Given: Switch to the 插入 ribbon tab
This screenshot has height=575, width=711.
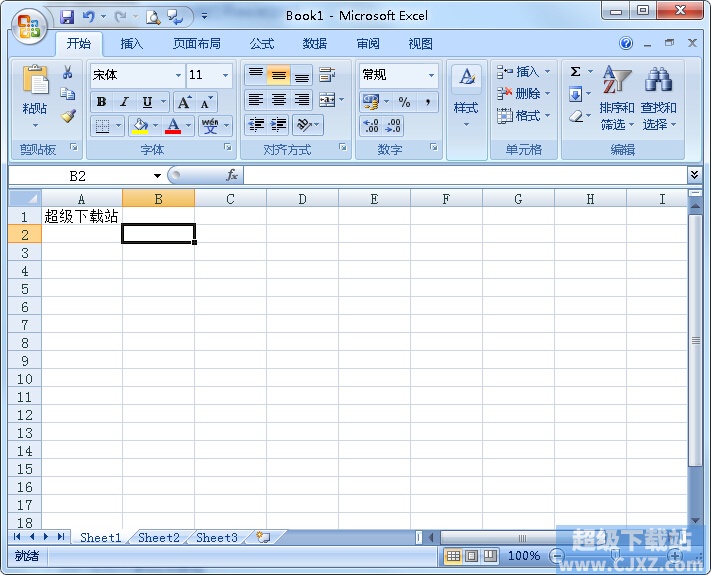Looking at the screenshot, I should [x=132, y=44].
